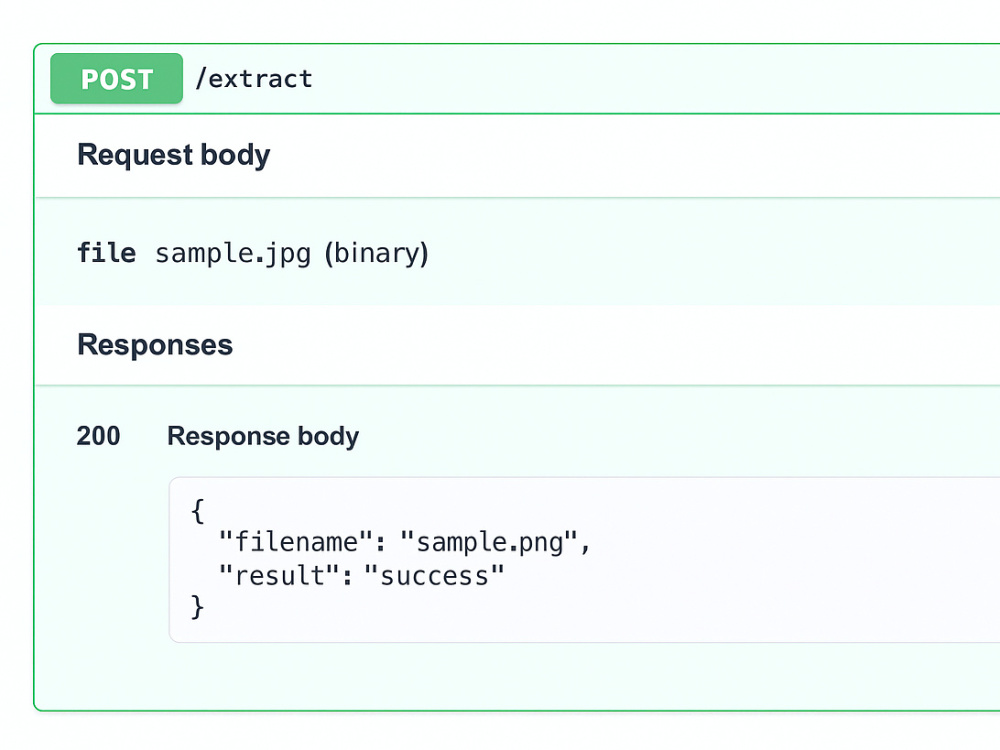Select the "result" key in response
This screenshot has width=1000, height=750.
[279, 575]
